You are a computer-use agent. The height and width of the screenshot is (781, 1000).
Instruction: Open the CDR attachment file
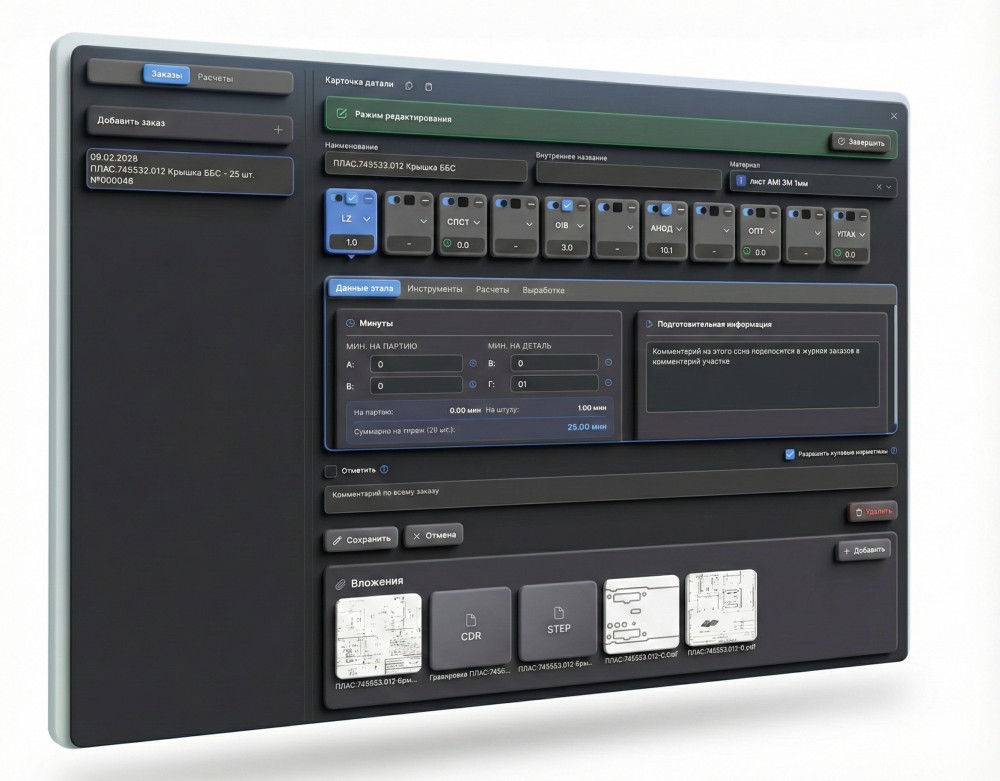point(471,628)
